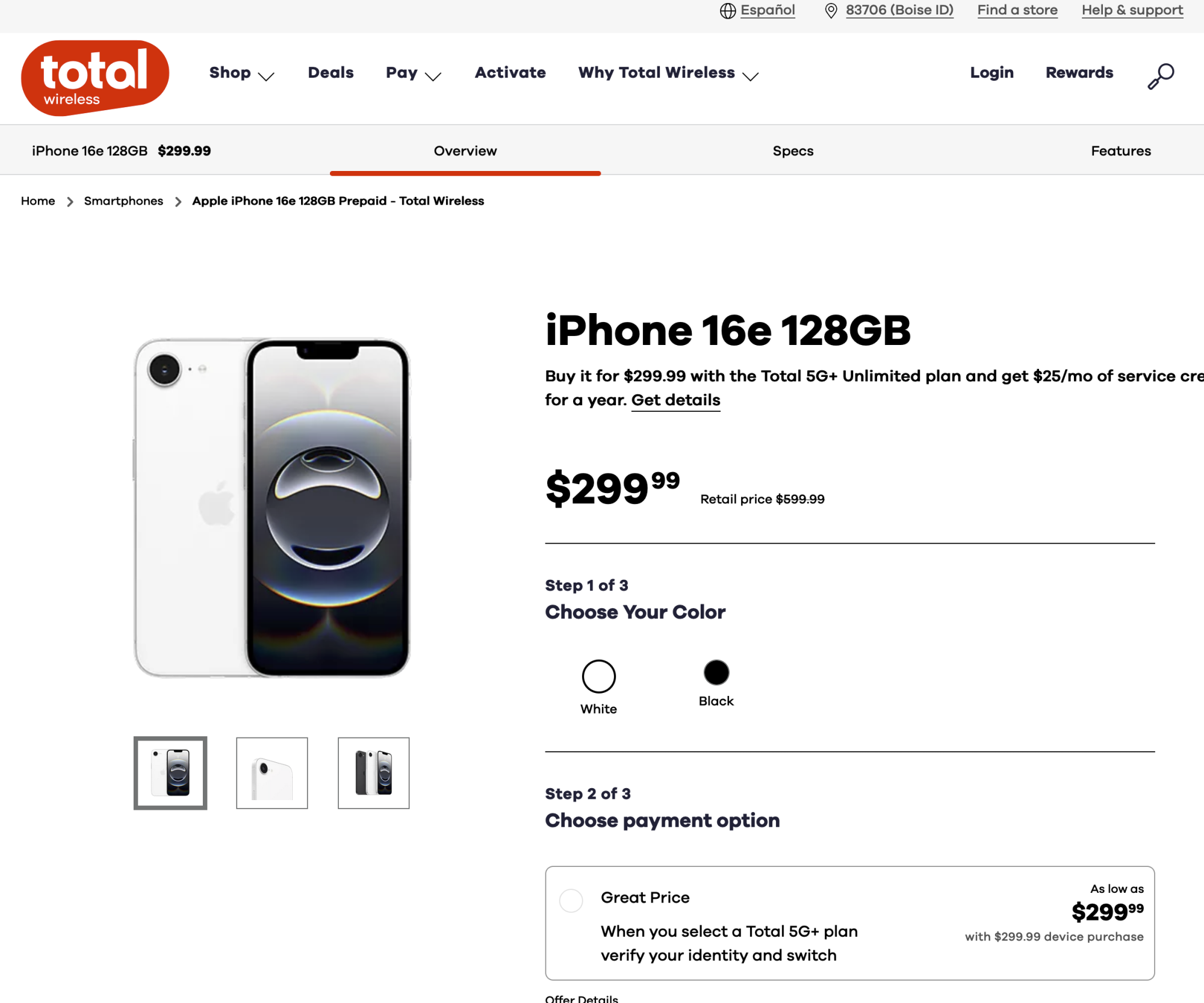Expand the Pay dropdown menu
Screen dimensions: 1204x1003
(x=412, y=73)
